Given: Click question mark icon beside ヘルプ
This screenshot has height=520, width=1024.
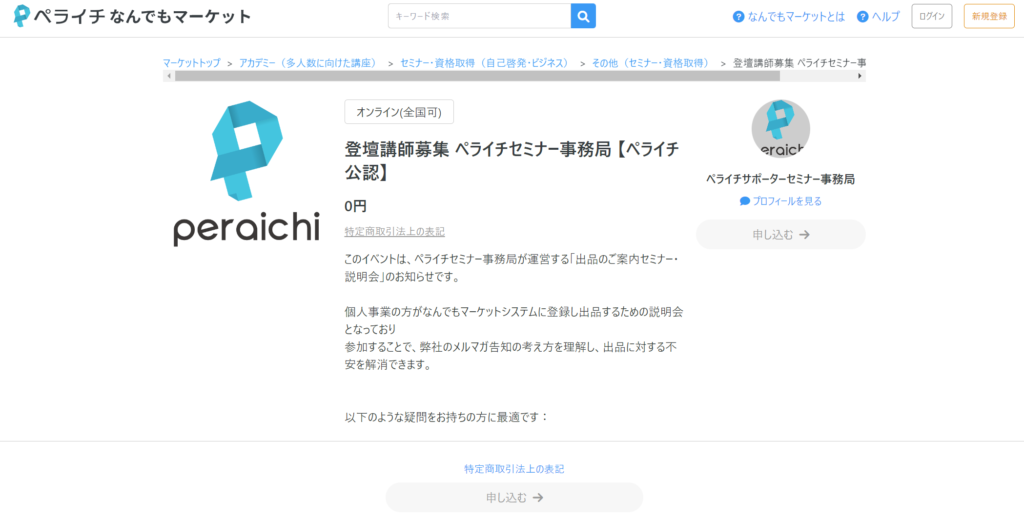Looking at the screenshot, I should [x=863, y=17].
